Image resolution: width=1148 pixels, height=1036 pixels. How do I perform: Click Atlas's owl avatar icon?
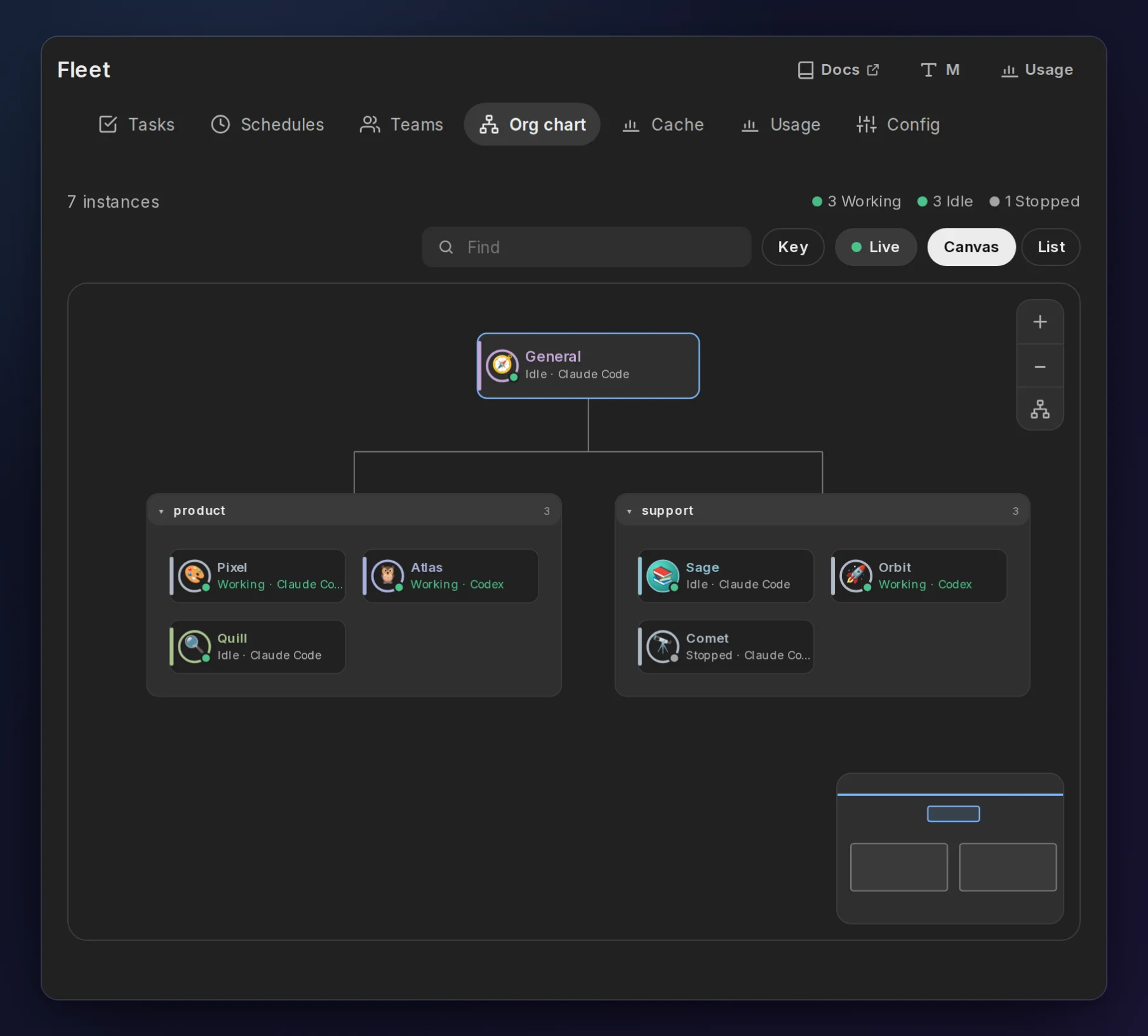click(x=387, y=575)
